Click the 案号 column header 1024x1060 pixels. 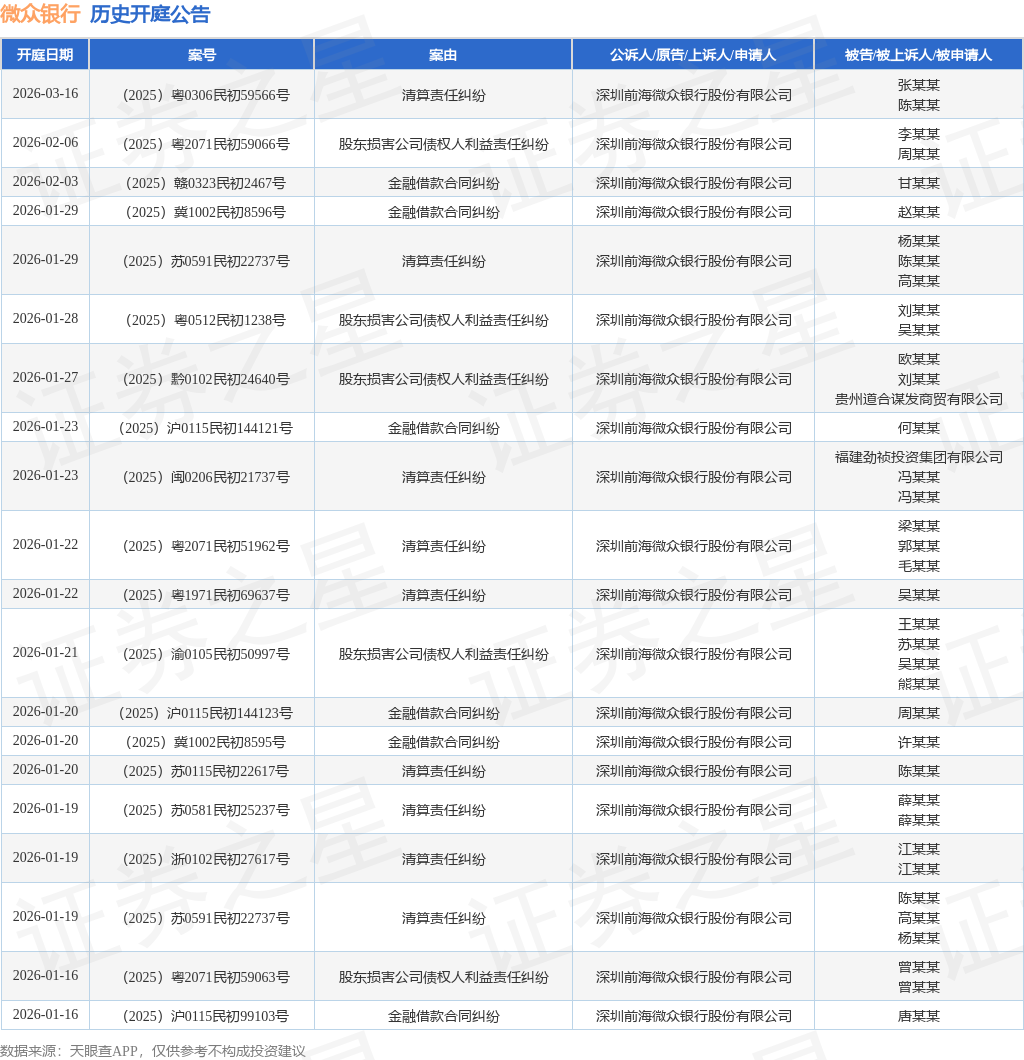201,55
